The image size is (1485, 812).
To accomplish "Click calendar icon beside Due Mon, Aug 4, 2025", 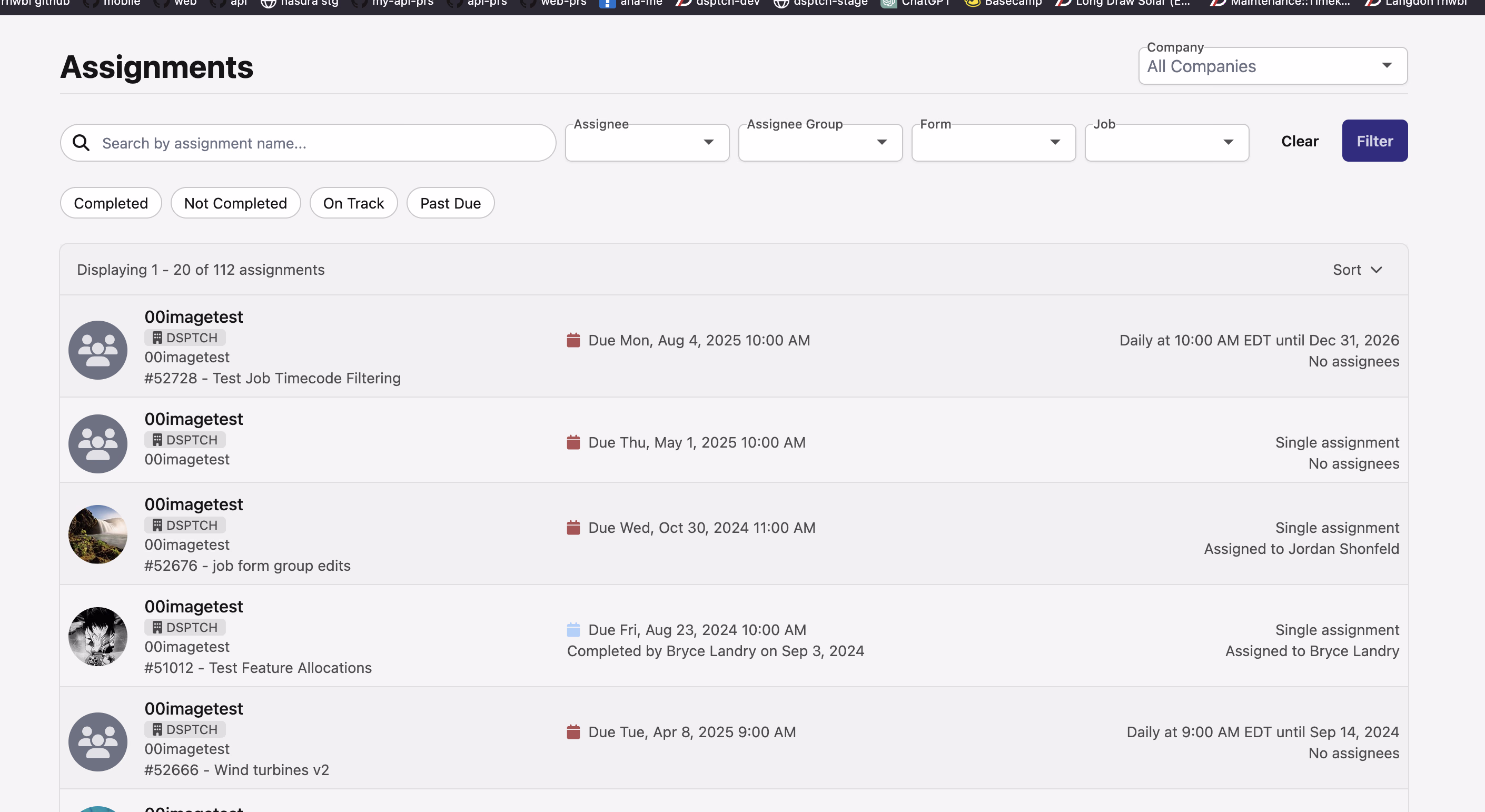I will (573, 340).
